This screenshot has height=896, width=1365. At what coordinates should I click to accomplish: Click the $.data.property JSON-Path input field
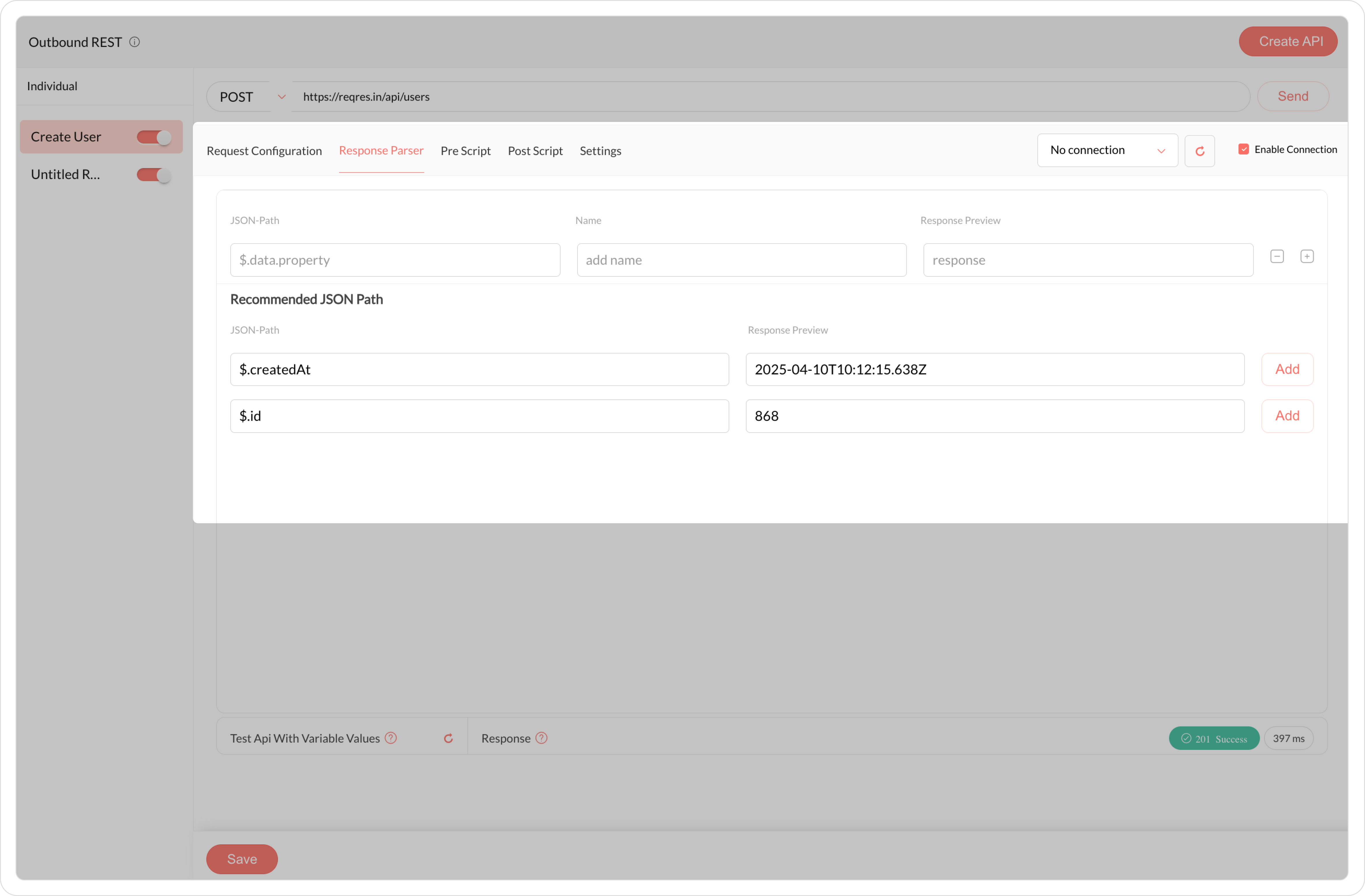tap(394, 260)
